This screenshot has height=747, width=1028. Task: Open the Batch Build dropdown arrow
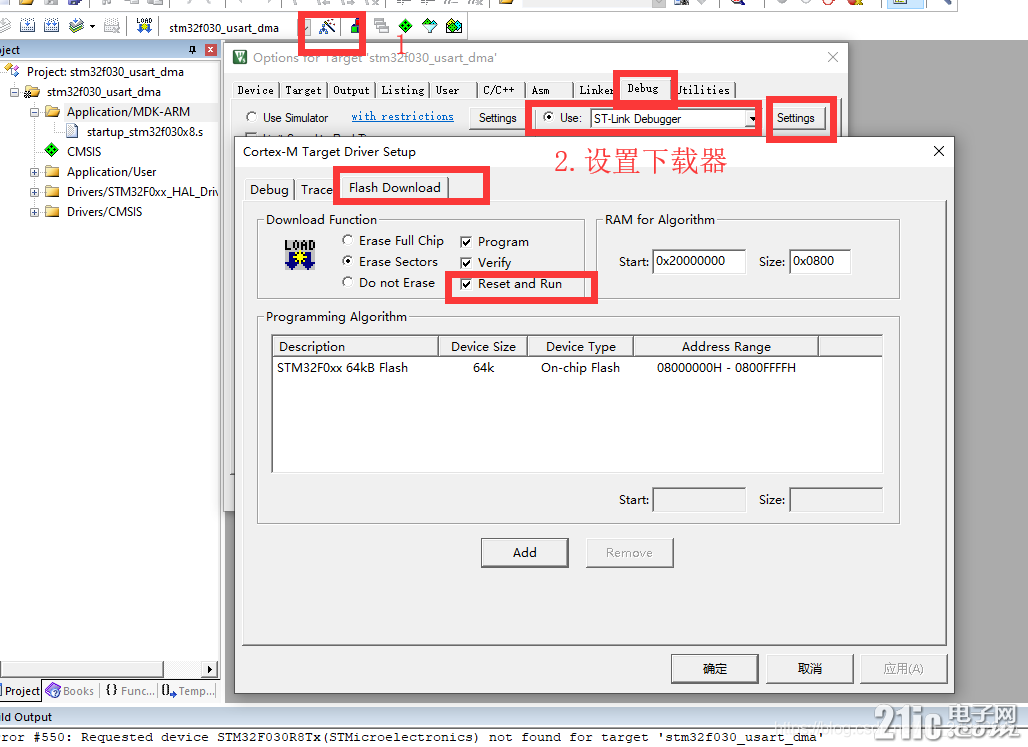[x=92, y=26]
